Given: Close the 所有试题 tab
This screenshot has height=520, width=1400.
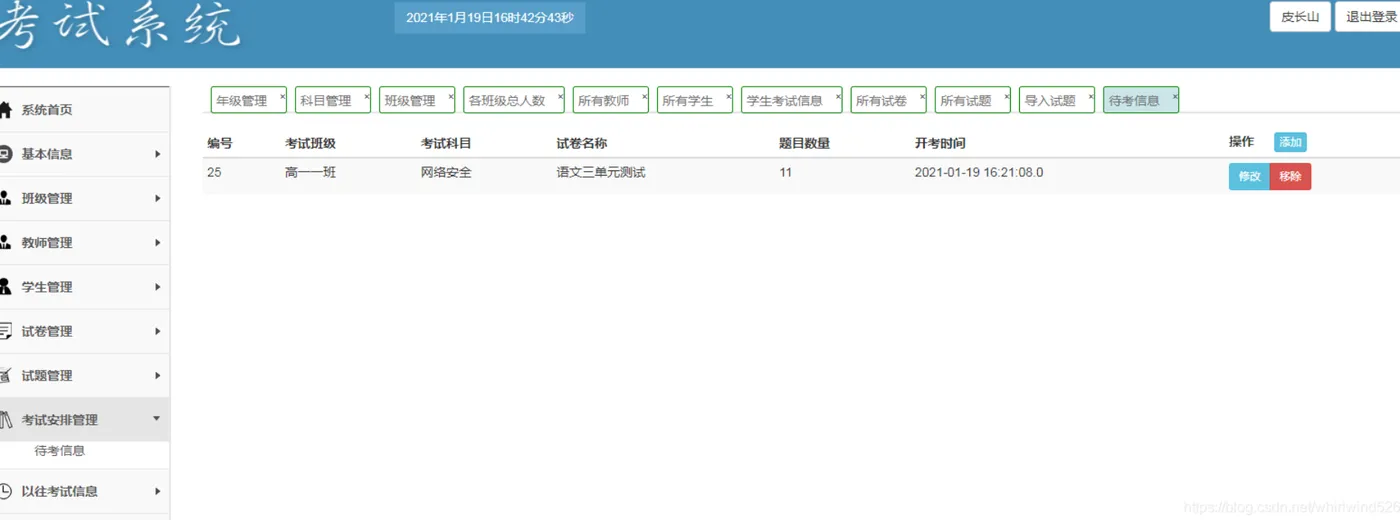Looking at the screenshot, I should pos(1007,96).
